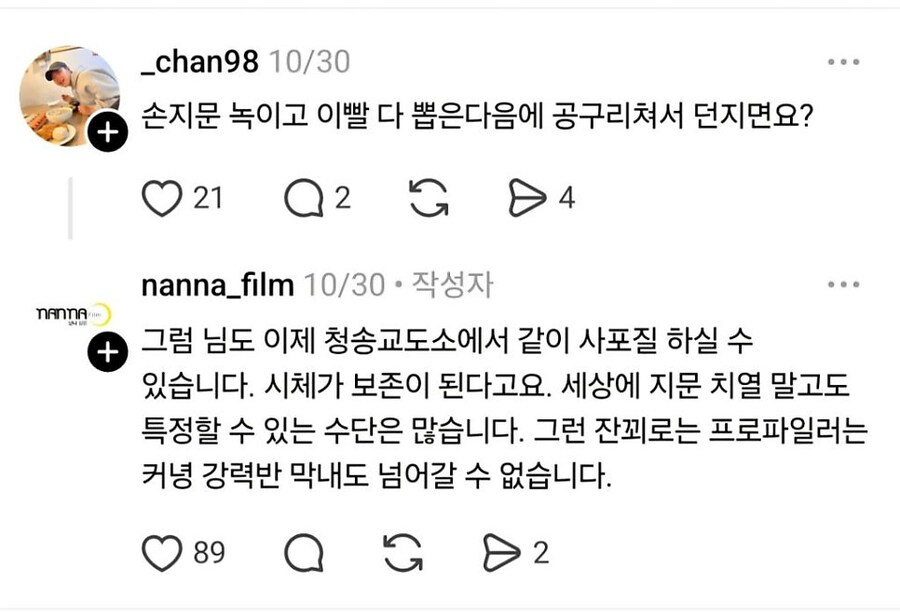Screen dimensions: 900x616
Task: Follow _chan98 via the plus badge on avatar
Action: tap(103, 130)
